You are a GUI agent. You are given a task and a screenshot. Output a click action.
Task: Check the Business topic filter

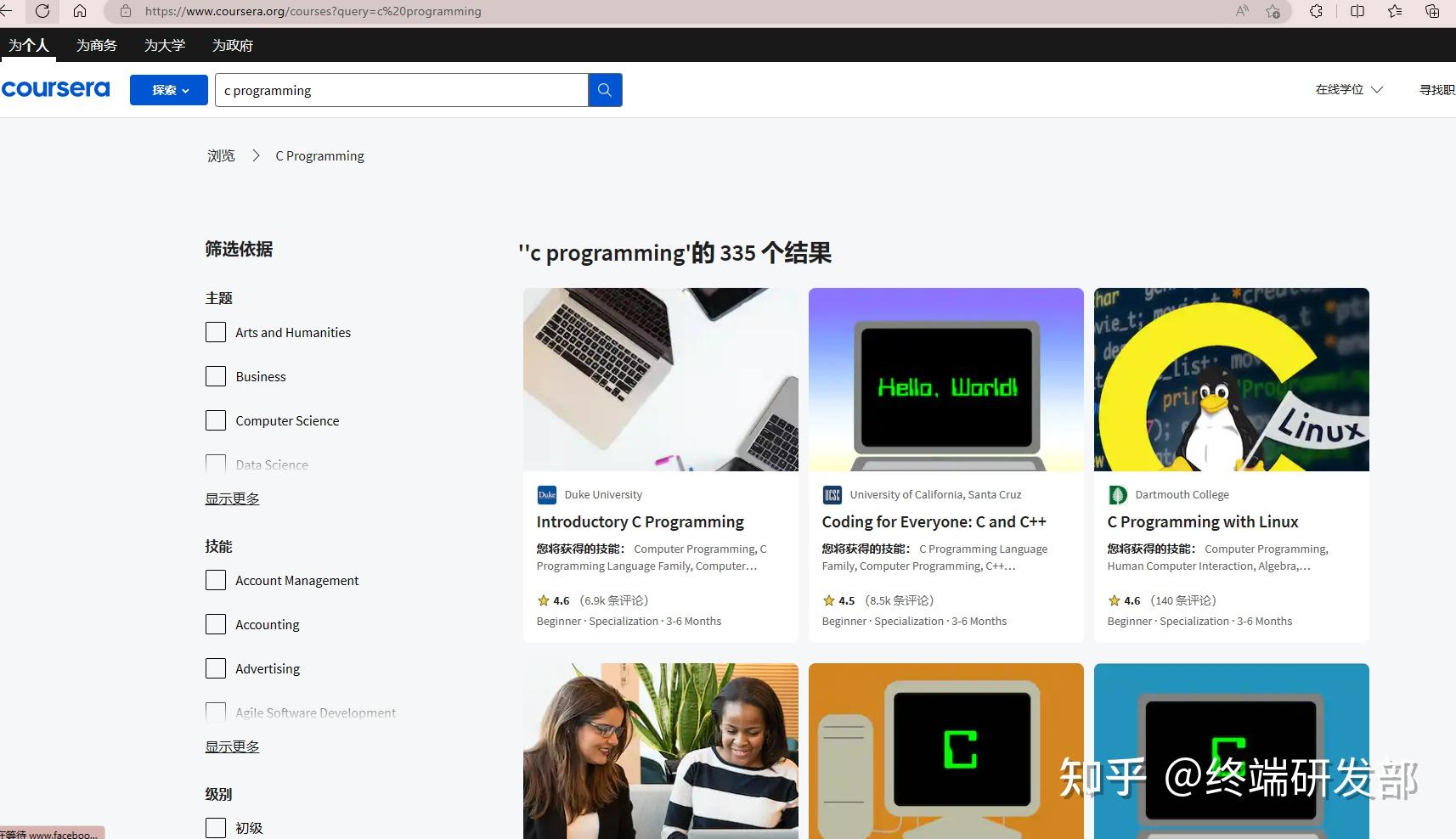[216, 376]
